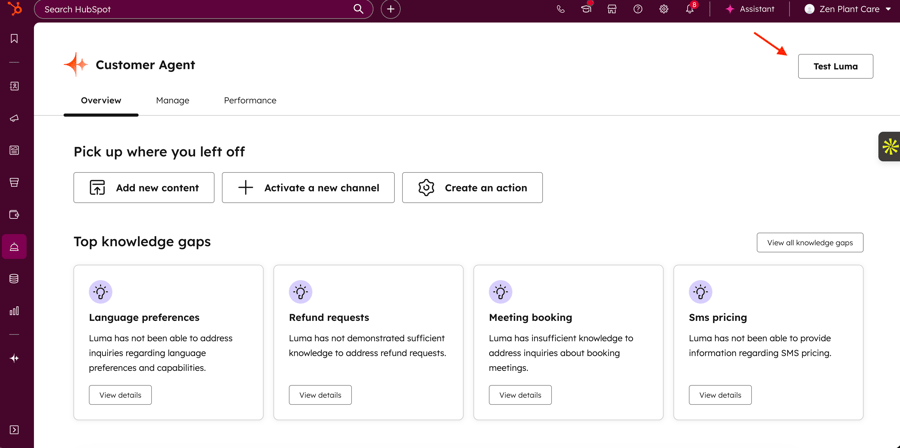Open the notifications bell
This screenshot has height=448, width=900.
click(689, 9)
